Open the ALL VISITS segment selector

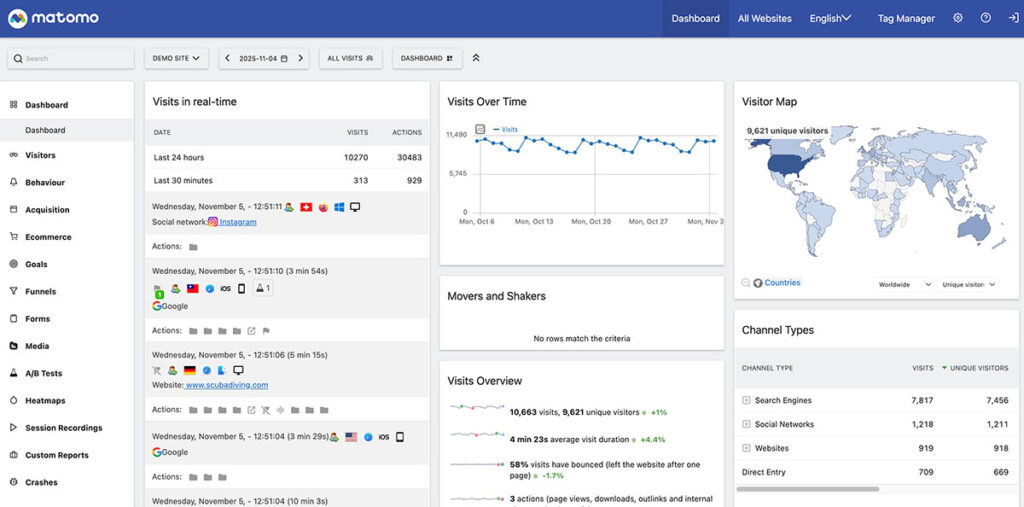click(x=351, y=58)
